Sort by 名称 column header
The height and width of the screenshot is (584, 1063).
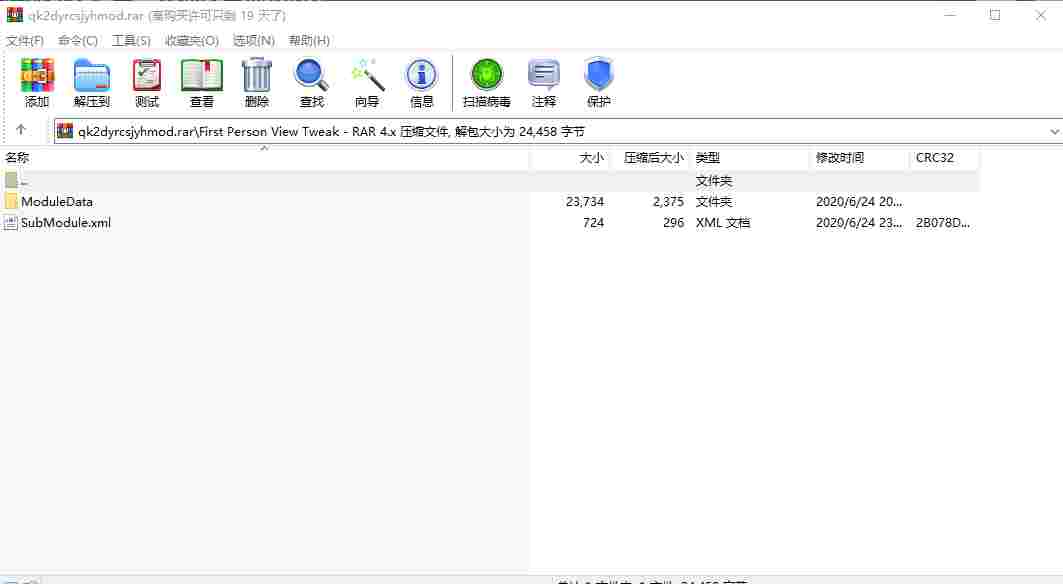click(x=264, y=158)
